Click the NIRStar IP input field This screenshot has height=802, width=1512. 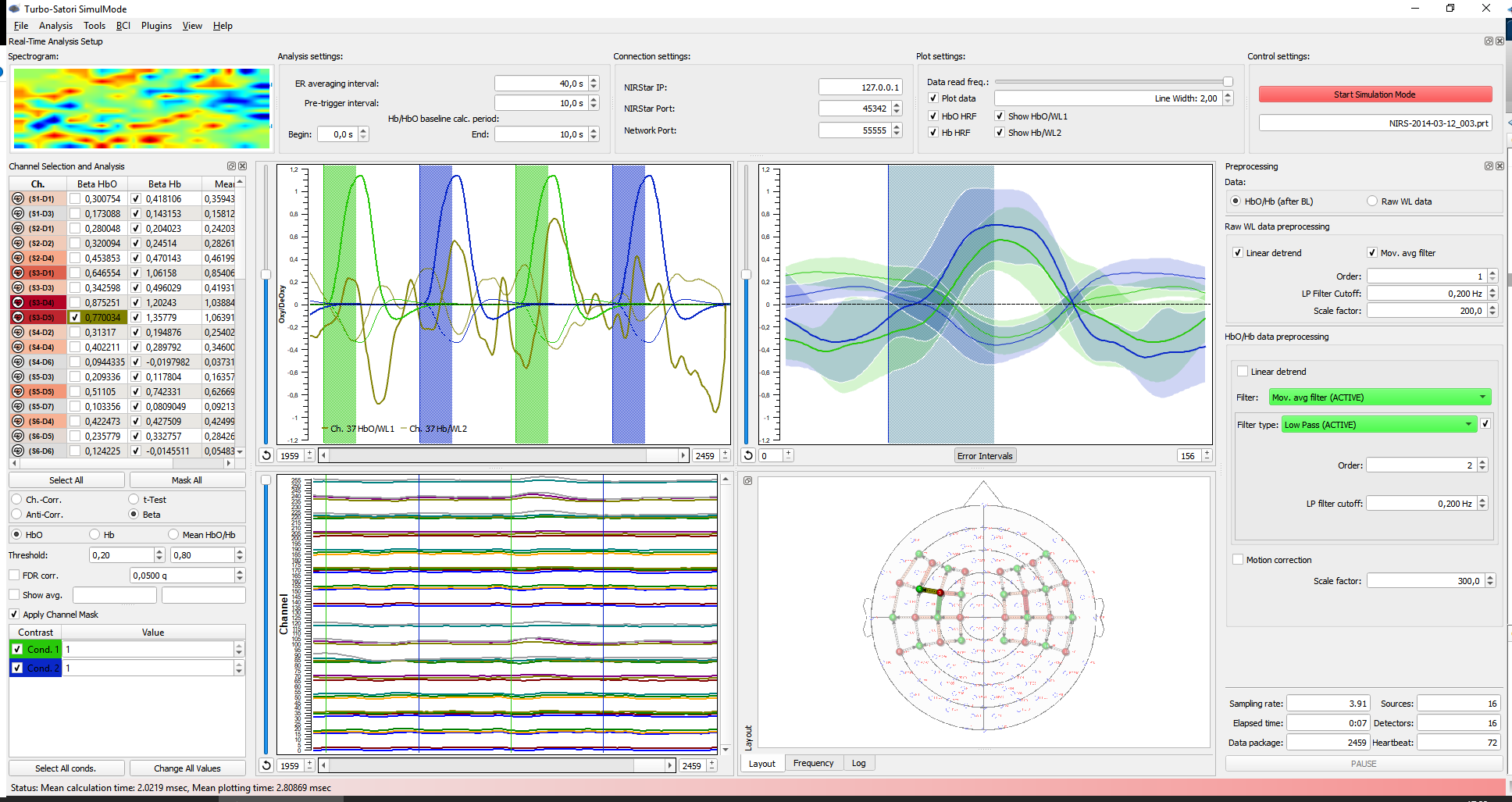pyautogui.click(x=859, y=87)
